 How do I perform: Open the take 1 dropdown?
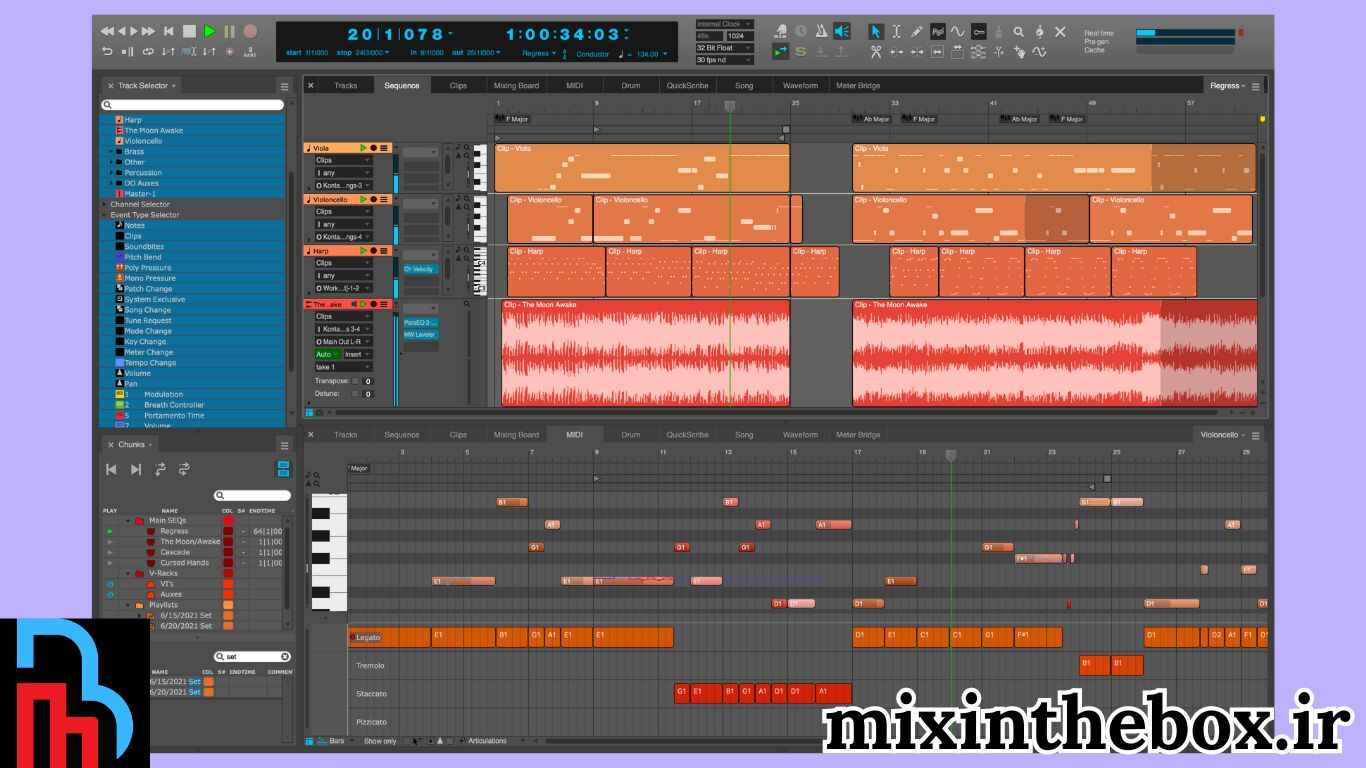(343, 367)
